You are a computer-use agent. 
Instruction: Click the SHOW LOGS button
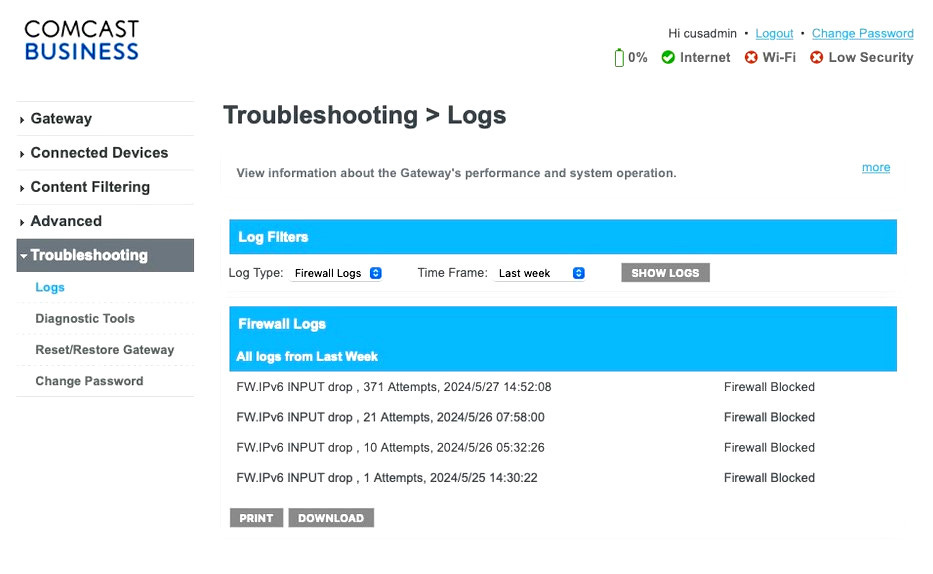665,273
